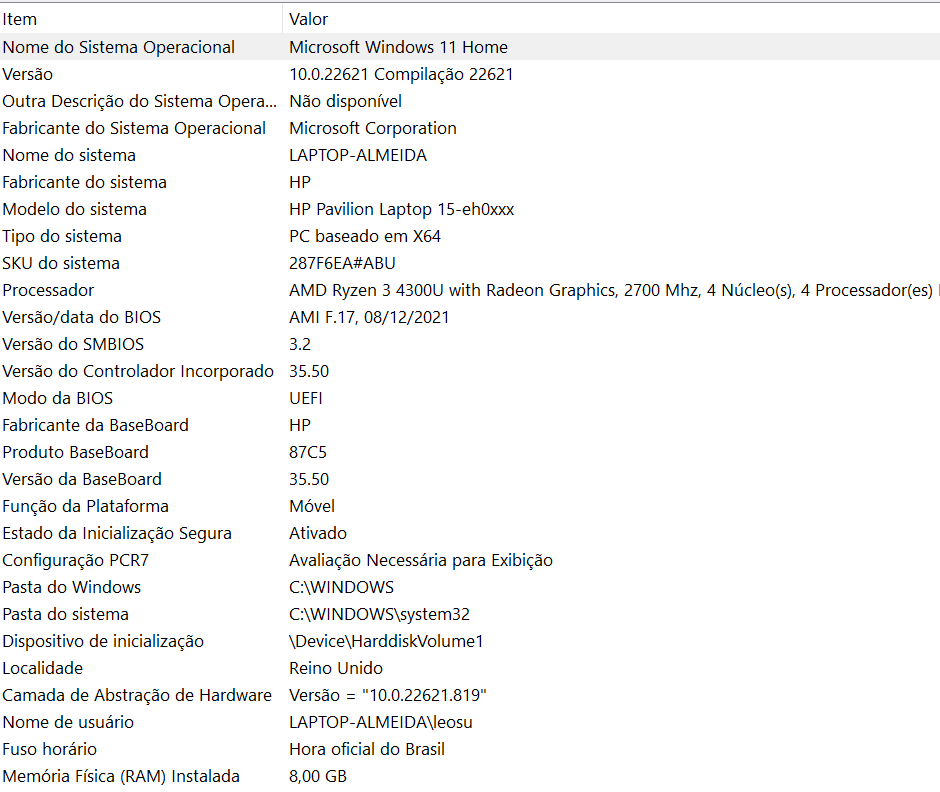The width and height of the screenshot is (940, 792).
Task: Click the 8,00 GB value
Action: (318, 775)
